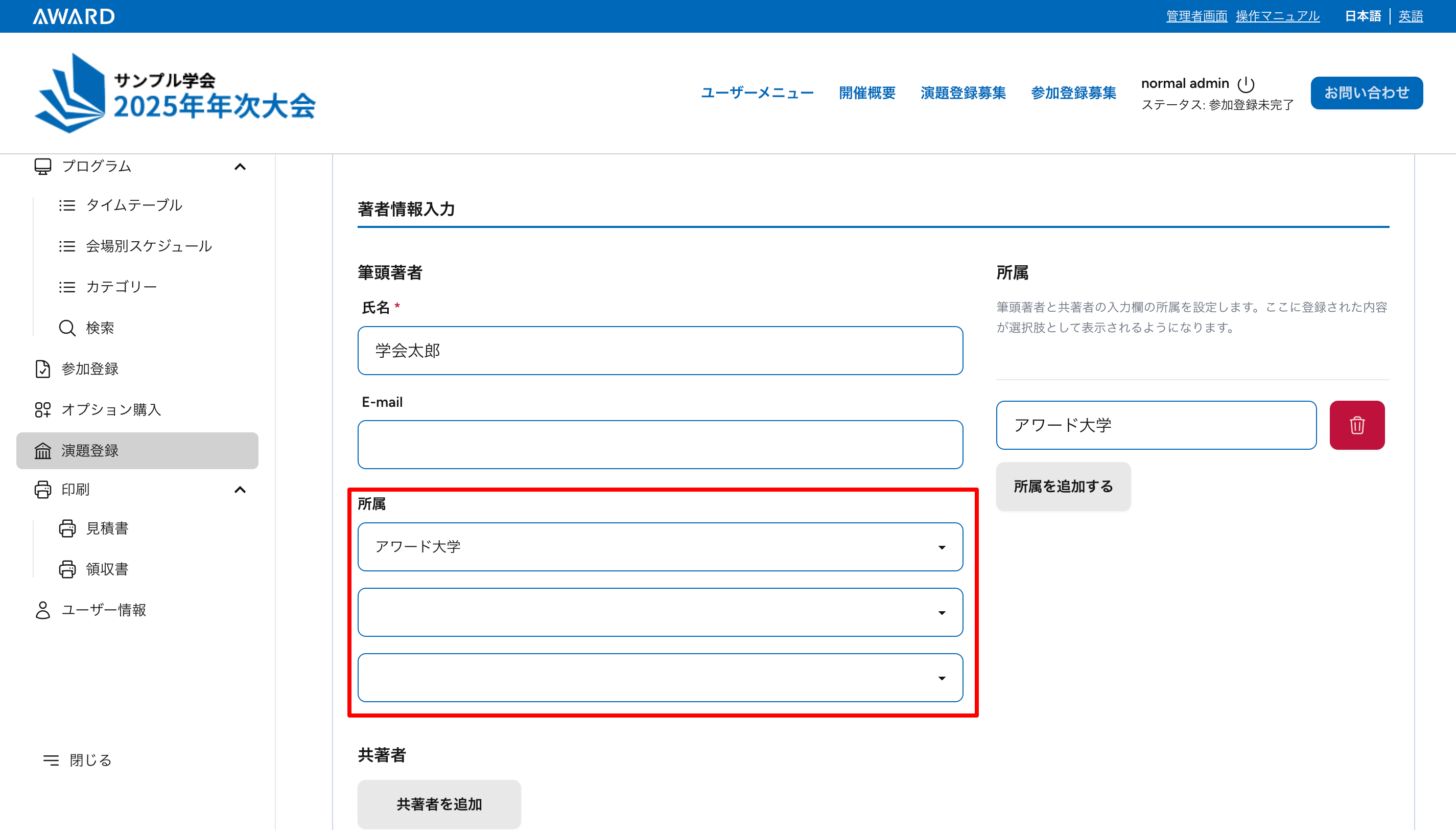Click the normal admin username text
Screen dimensions: 1456x830
(x=1185, y=83)
